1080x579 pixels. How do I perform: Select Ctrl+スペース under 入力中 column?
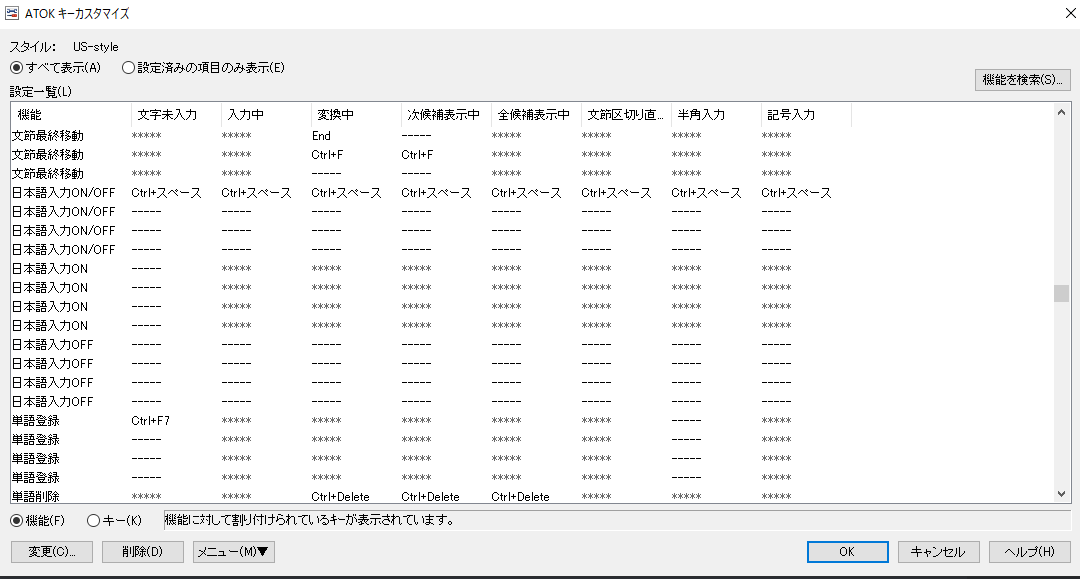[256, 193]
